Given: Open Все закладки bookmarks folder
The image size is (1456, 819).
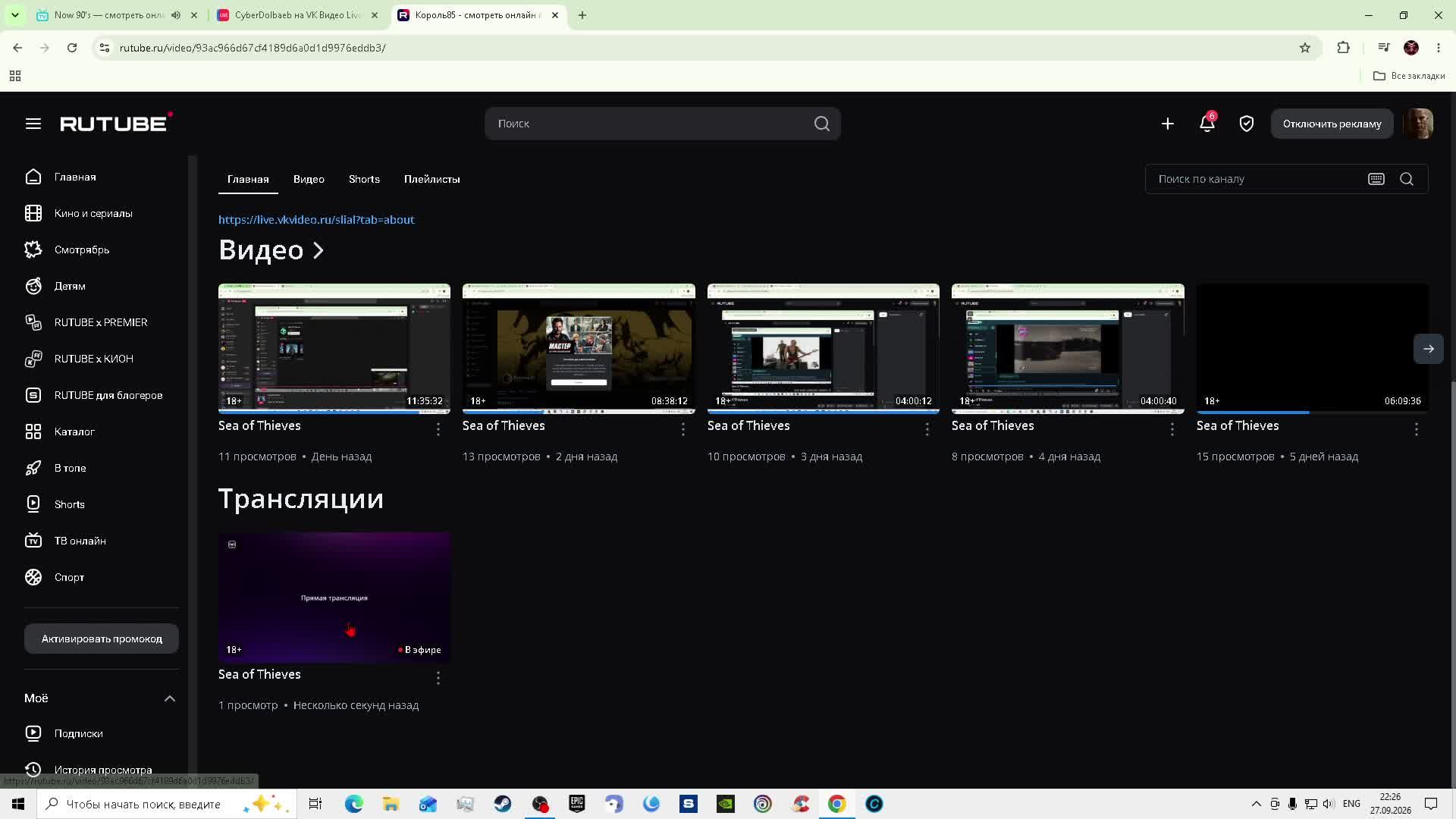Looking at the screenshot, I should point(1409,76).
